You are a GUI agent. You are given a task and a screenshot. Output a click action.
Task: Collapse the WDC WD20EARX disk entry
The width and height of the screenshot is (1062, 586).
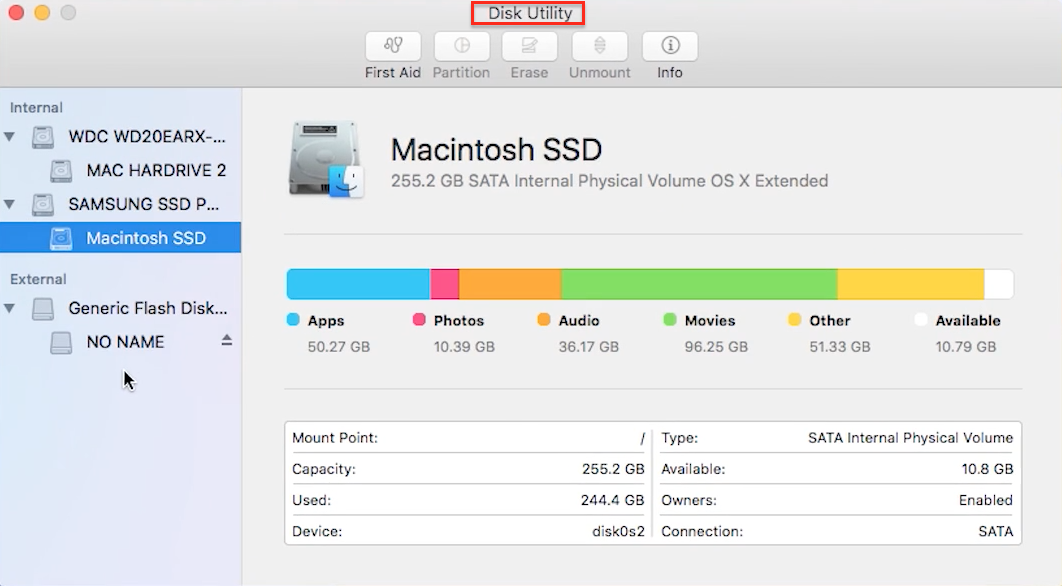[x=10, y=136]
